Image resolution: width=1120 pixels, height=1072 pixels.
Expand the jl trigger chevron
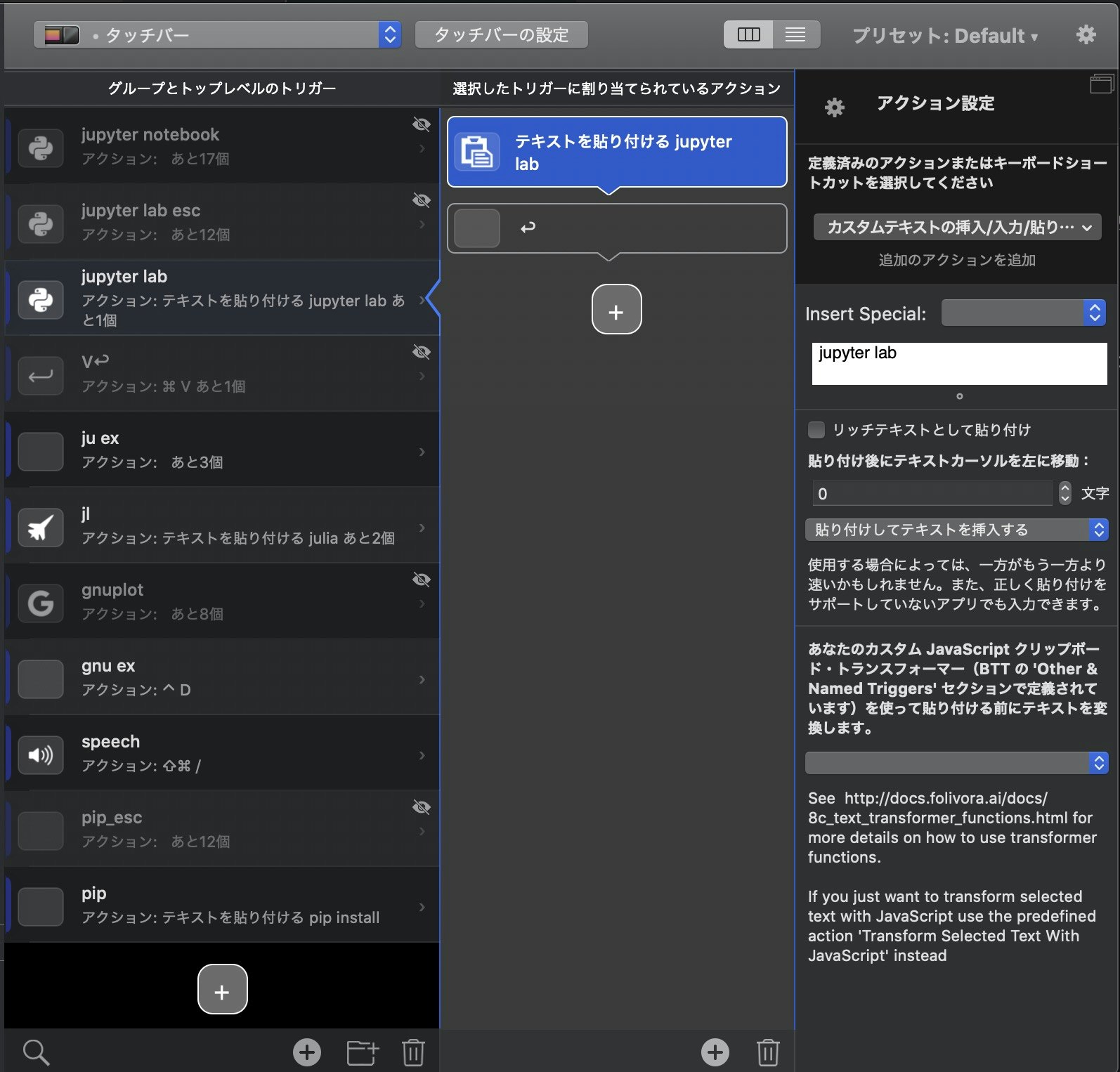tap(422, 528)
